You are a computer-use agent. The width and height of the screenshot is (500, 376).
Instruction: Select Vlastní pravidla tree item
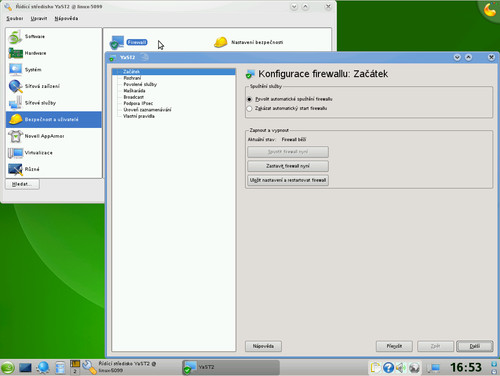pos(139,116)
